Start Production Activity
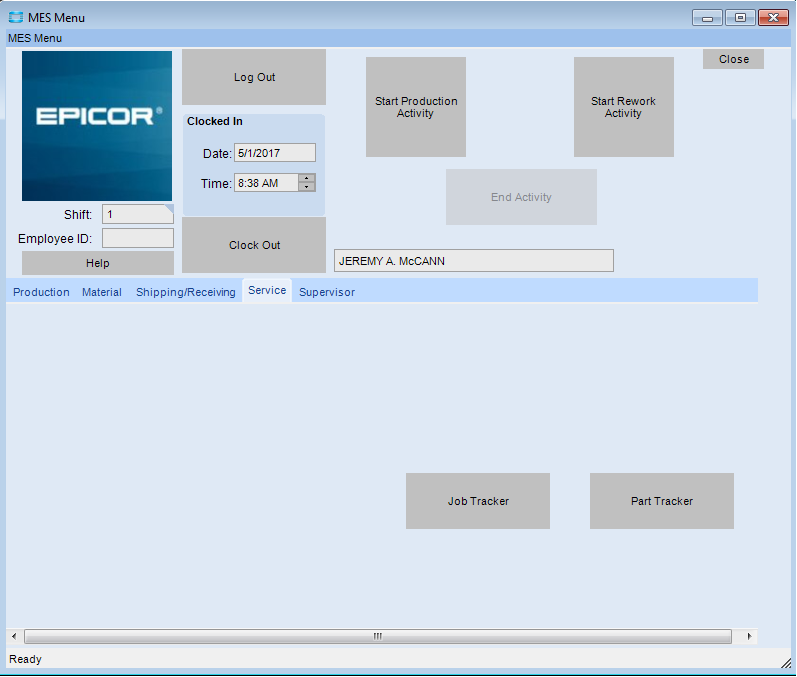 [416, 107]
